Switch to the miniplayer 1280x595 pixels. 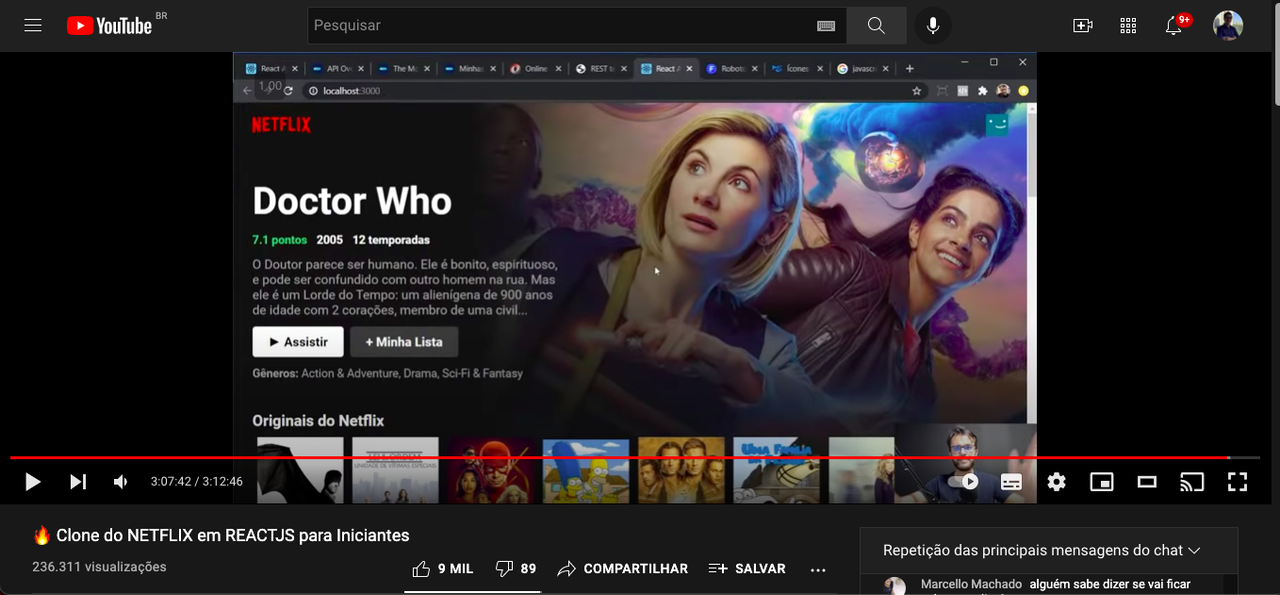pos(1101,482)
